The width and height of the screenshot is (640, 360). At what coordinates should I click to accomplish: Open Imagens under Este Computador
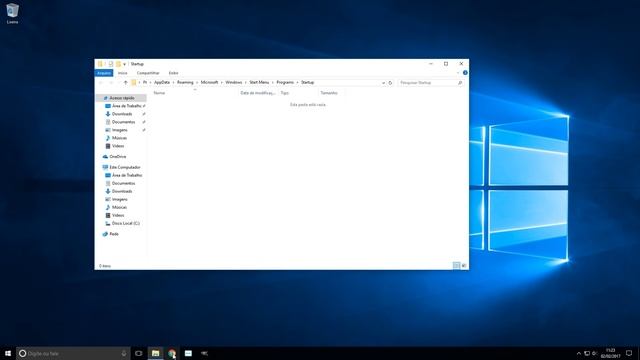120,199
